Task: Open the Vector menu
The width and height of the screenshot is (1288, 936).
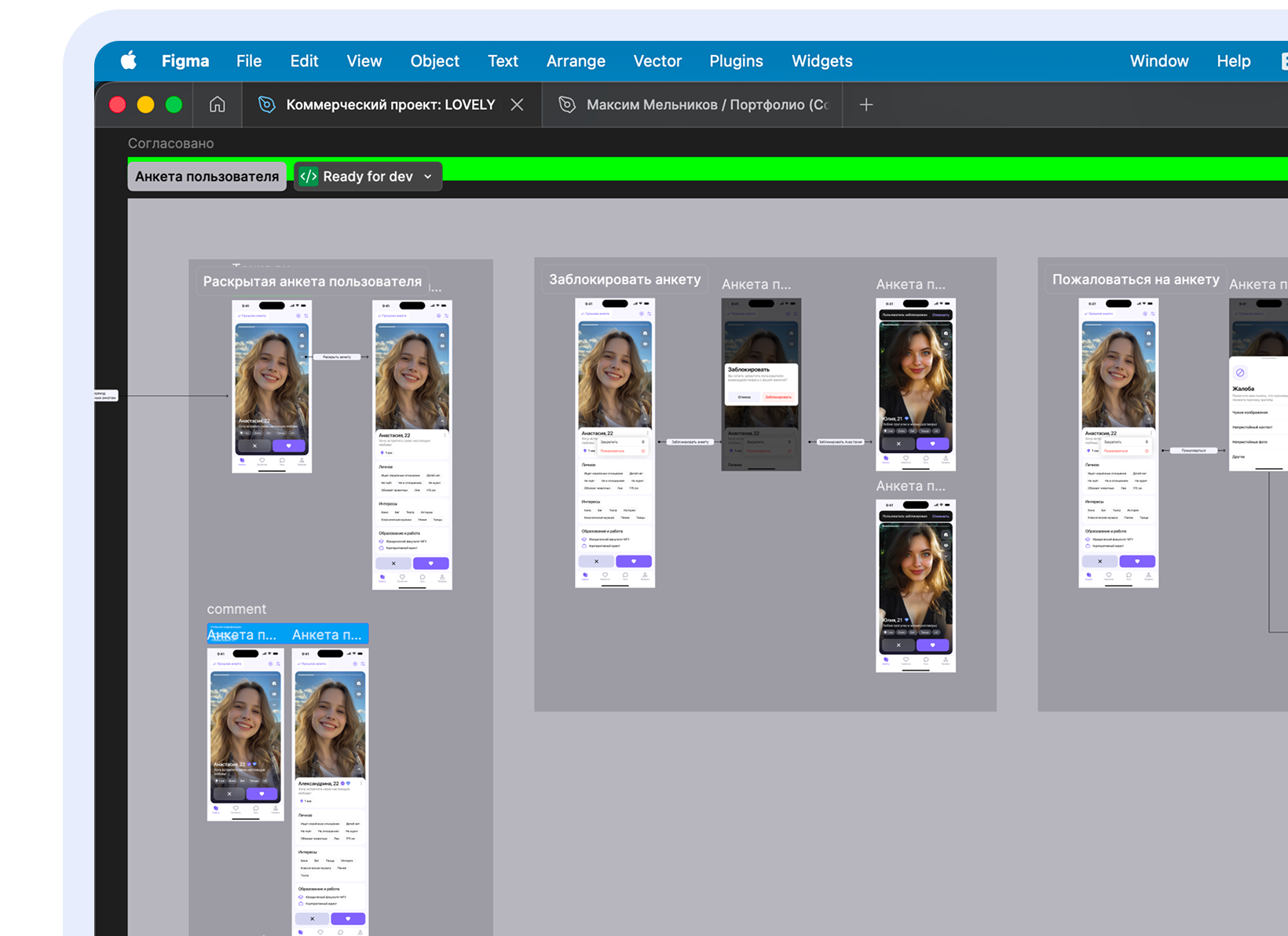Action: click(x=657, y=60)
